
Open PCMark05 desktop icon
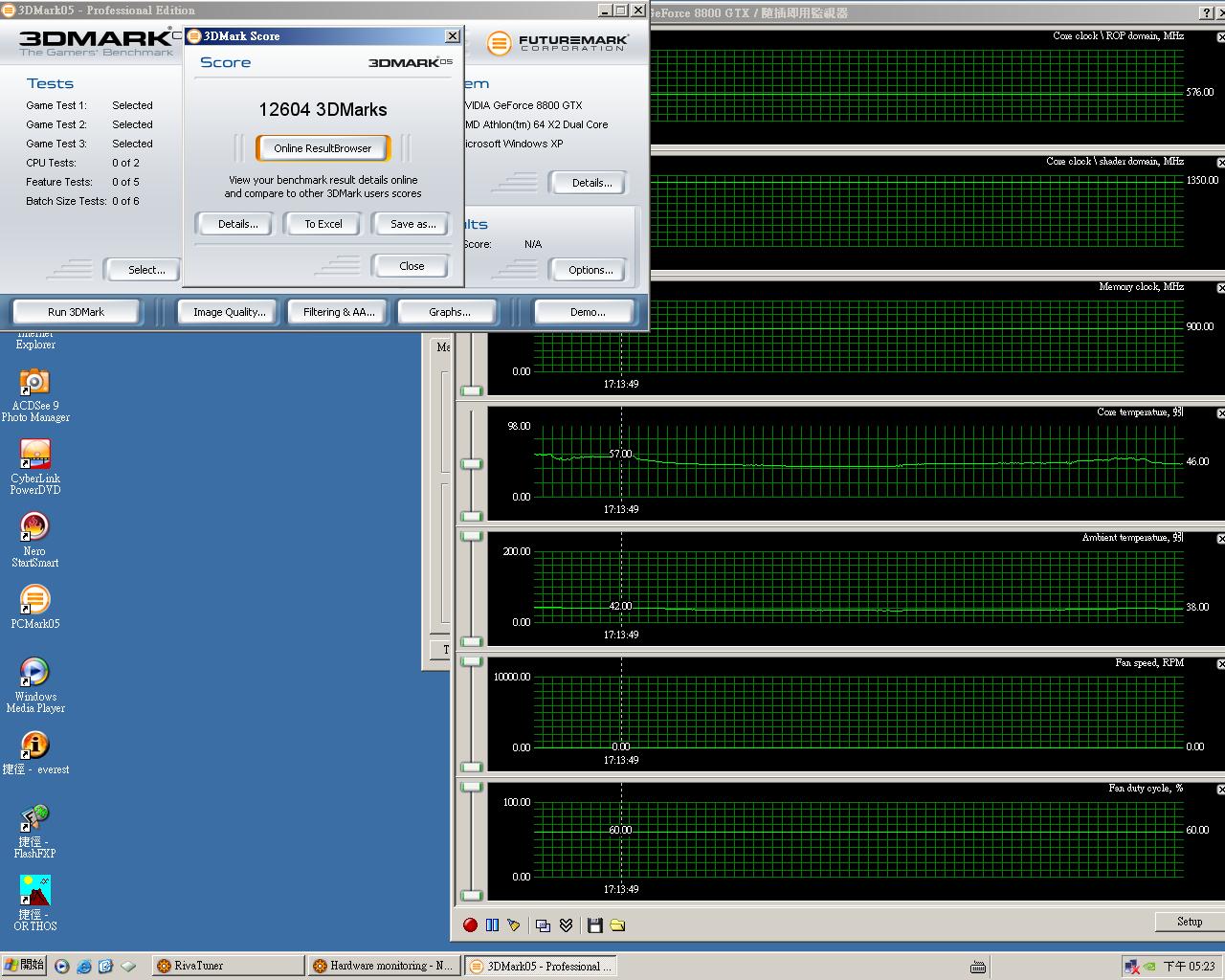pos(34,607)
